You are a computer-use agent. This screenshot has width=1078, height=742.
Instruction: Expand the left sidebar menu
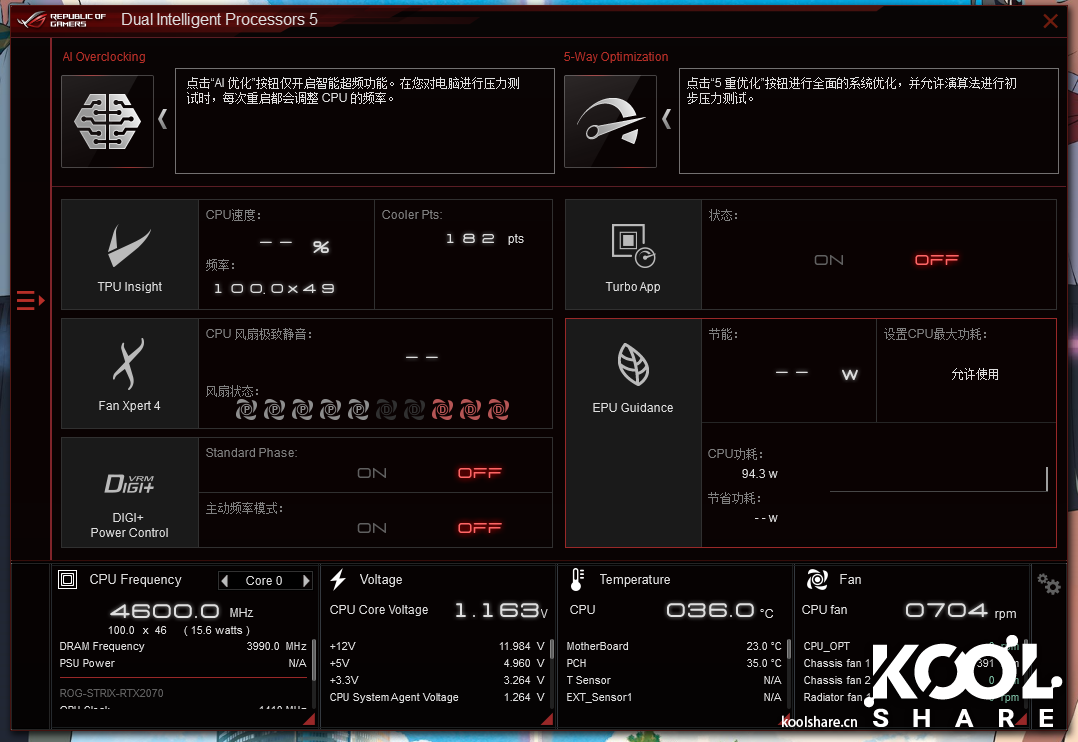[30, 300]
